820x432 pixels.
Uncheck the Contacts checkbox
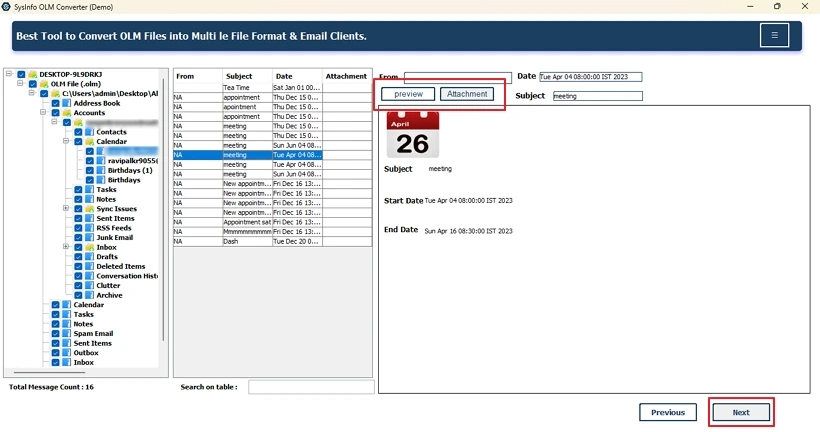[x=78, y=132]
